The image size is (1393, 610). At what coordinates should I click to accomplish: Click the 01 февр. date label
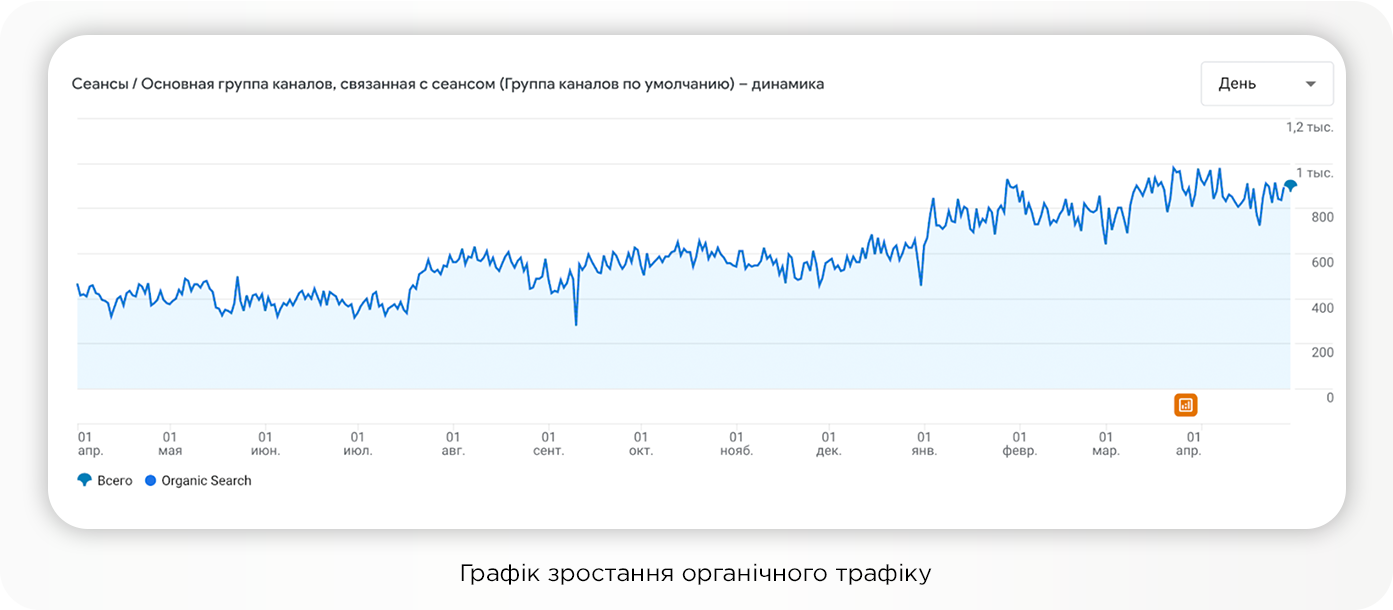point(1019,443)
